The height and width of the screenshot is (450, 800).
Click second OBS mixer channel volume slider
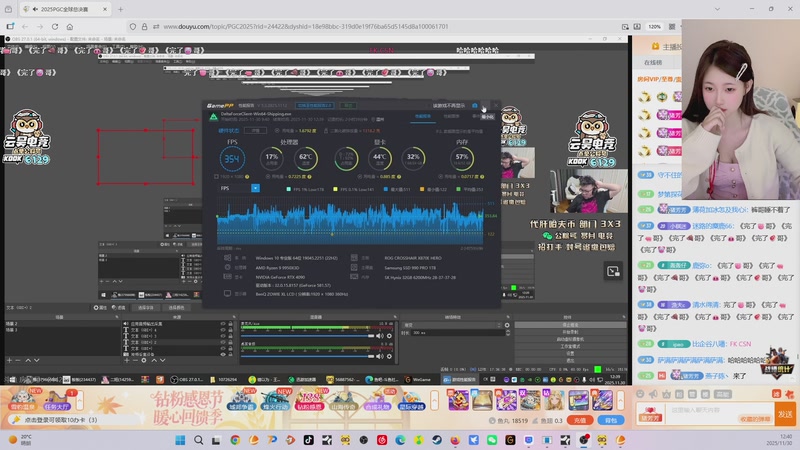coord(308,356)
